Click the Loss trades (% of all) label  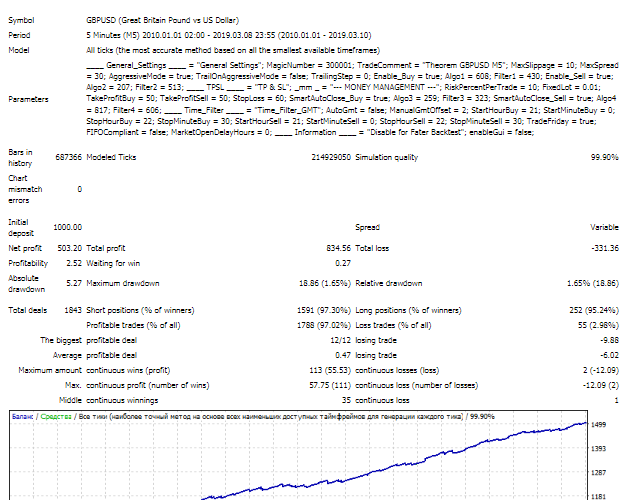tap(393, 325)
